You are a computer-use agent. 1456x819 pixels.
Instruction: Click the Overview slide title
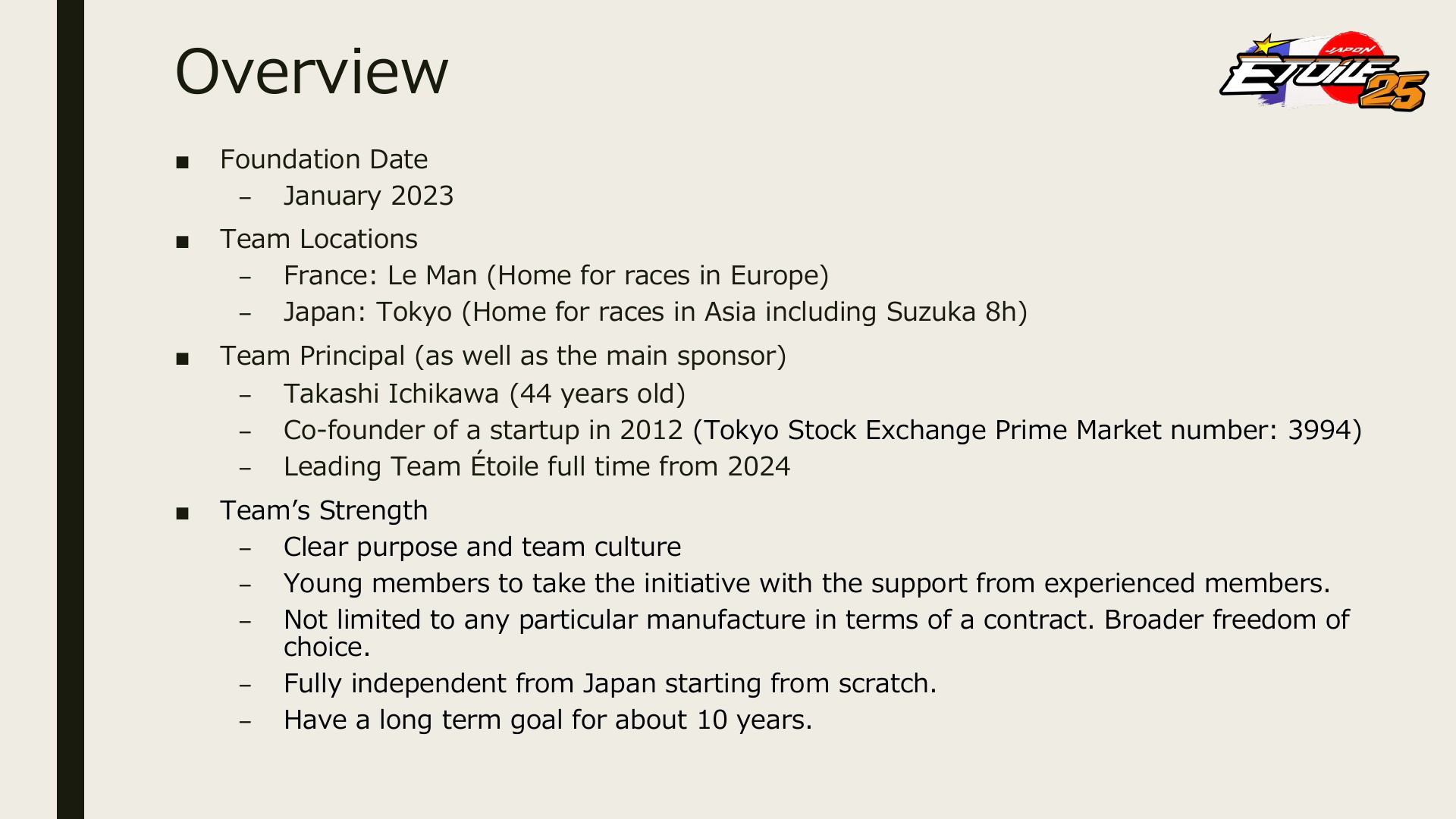click(312, 71)
